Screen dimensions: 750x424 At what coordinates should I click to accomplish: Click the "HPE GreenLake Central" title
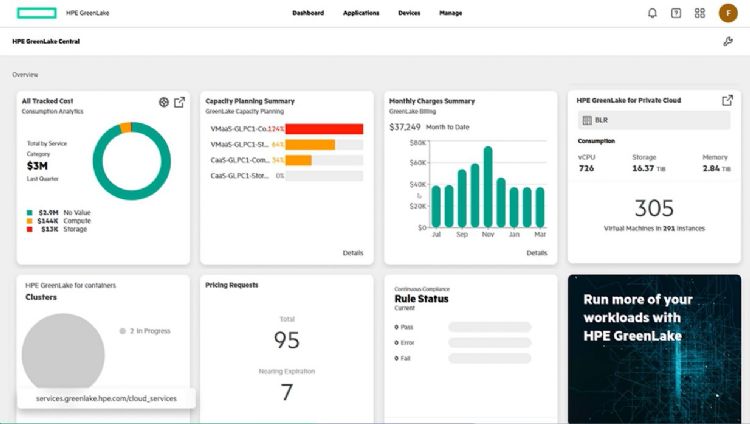click(46, 42)
